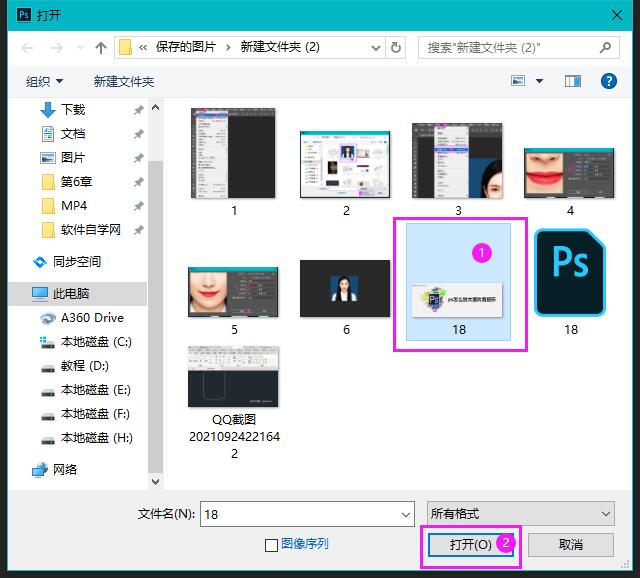640x578 pixels.
Task: Select the portrait thumbnail named 6
Action: (x=345, y=297)
